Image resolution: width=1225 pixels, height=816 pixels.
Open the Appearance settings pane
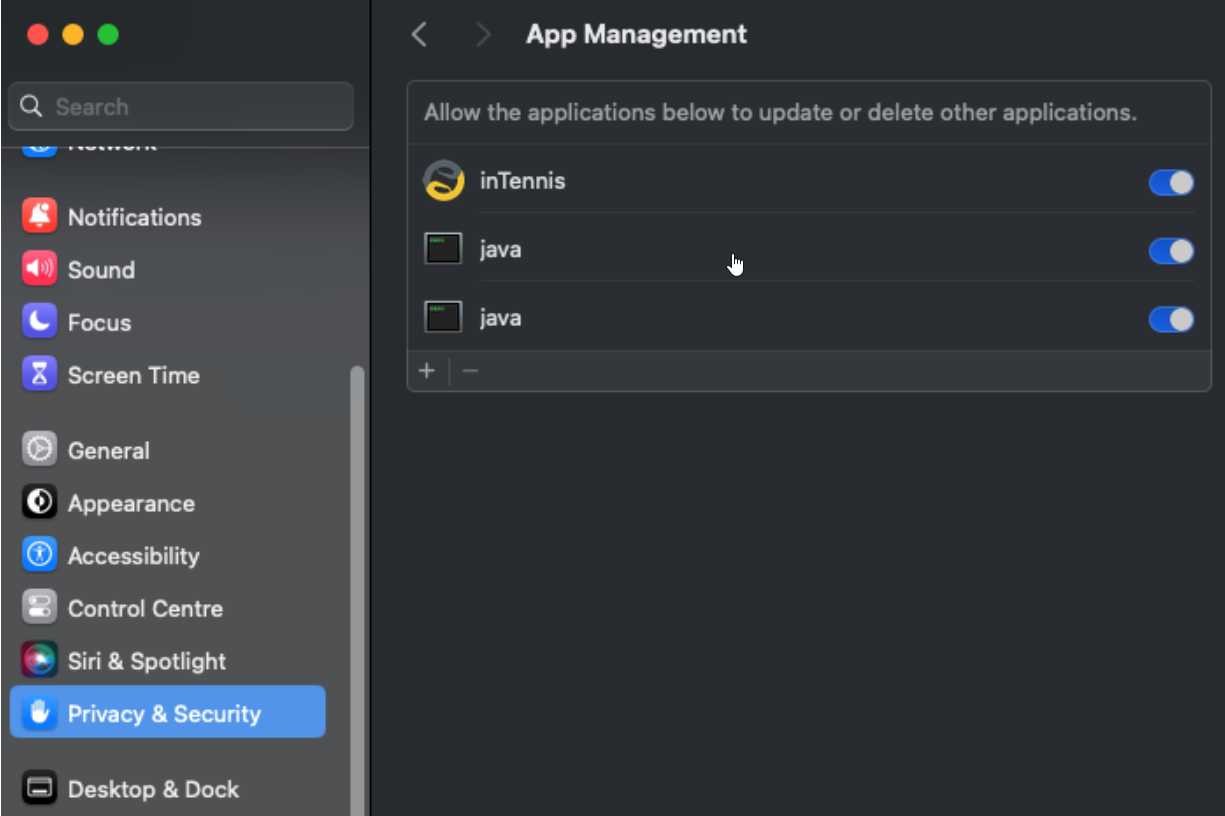131,503
